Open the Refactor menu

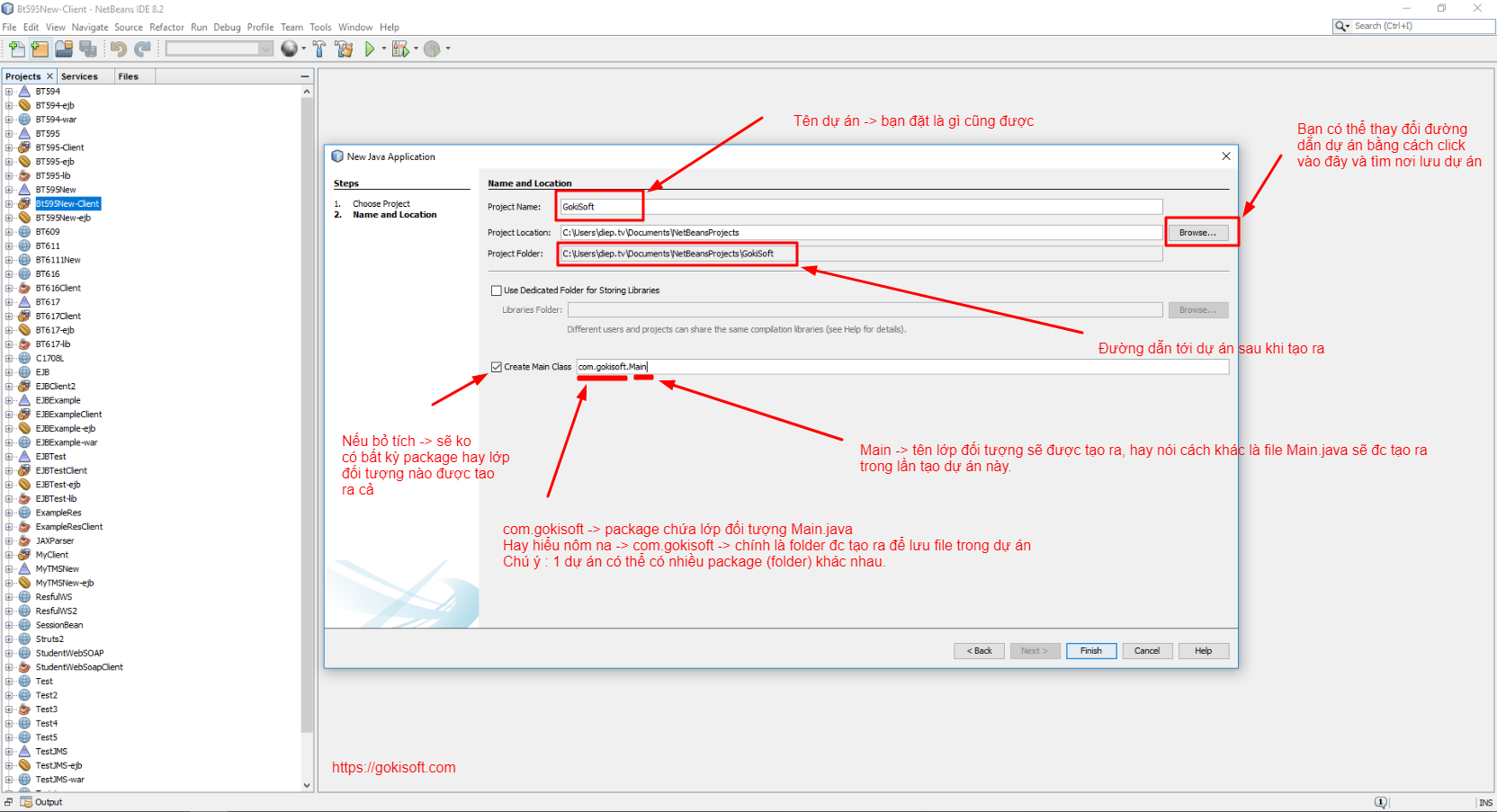coord(166,27)
